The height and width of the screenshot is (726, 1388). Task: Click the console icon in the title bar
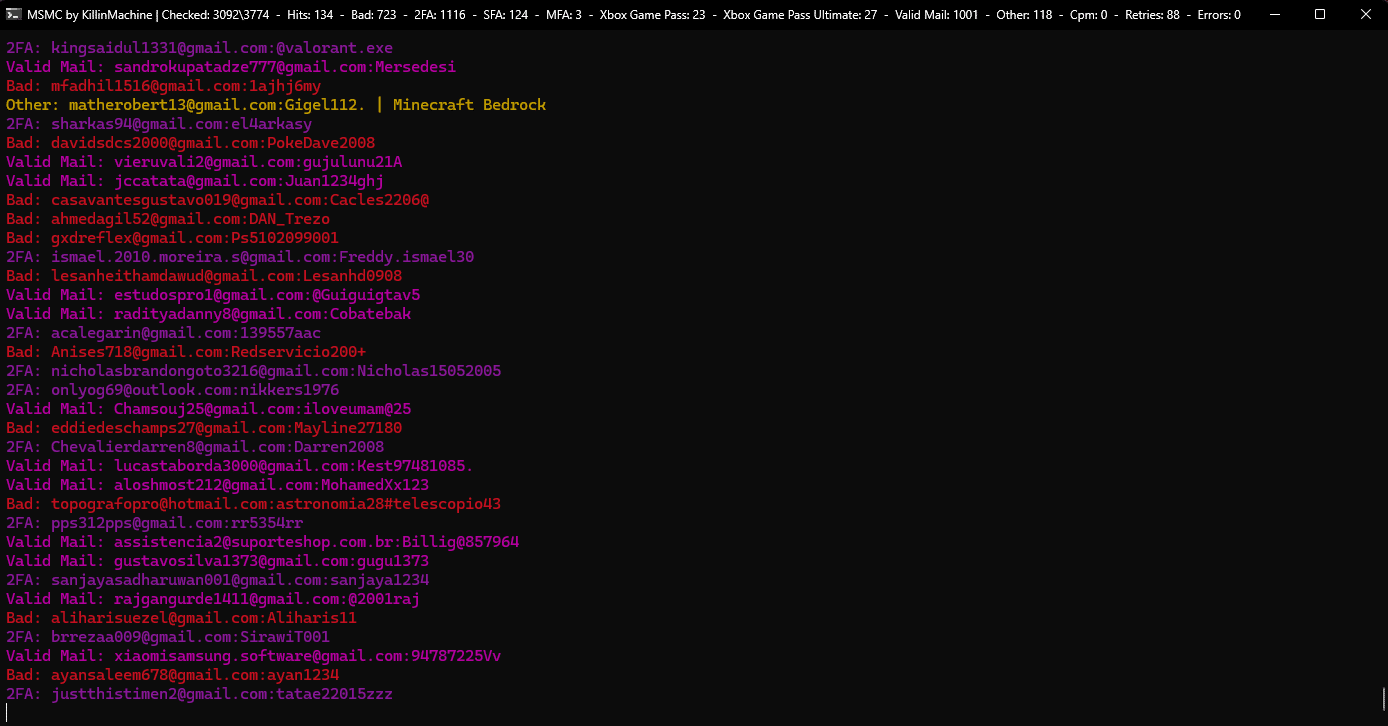[14, 14]
